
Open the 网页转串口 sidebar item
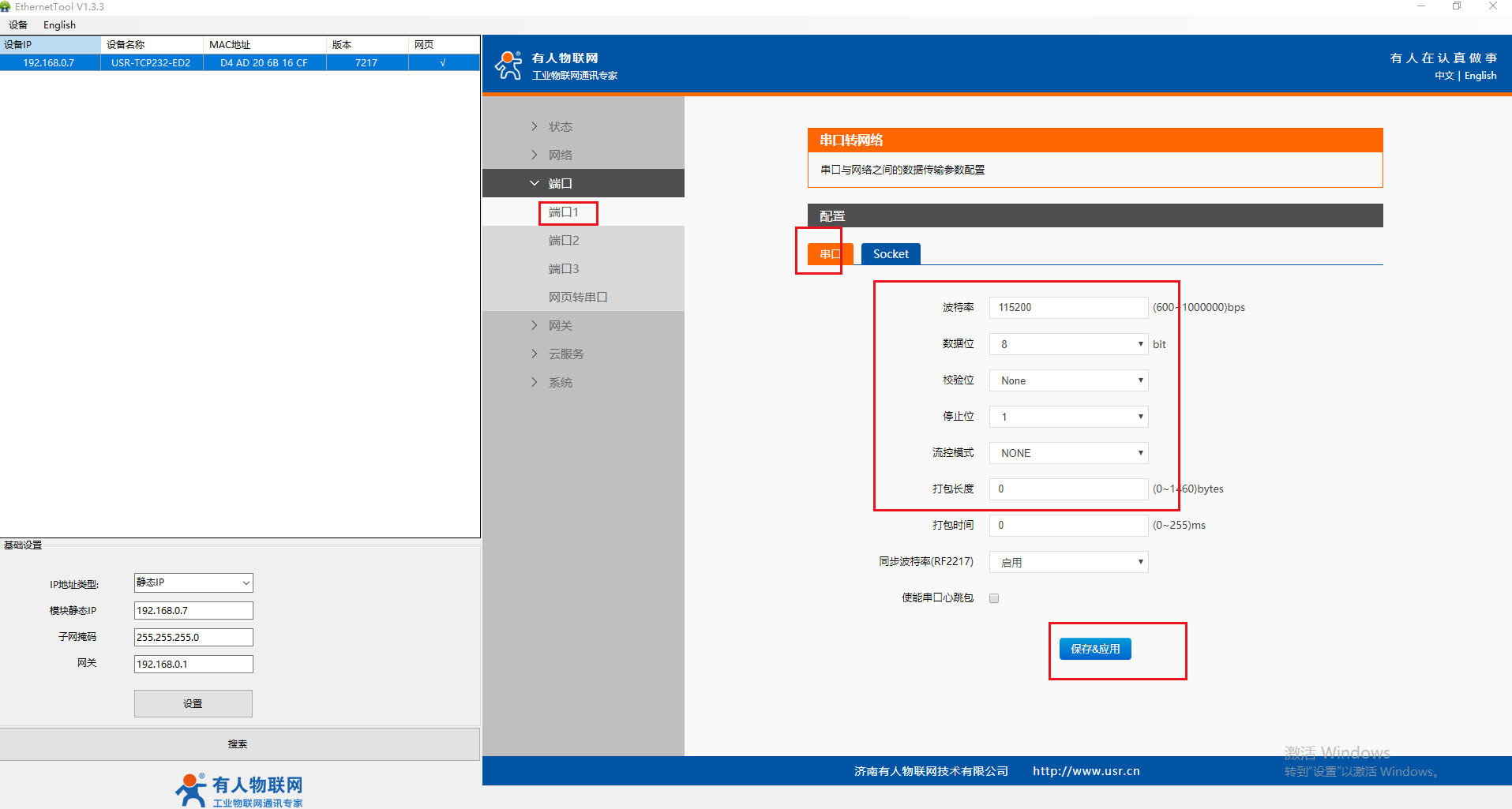tap(578, 298)
